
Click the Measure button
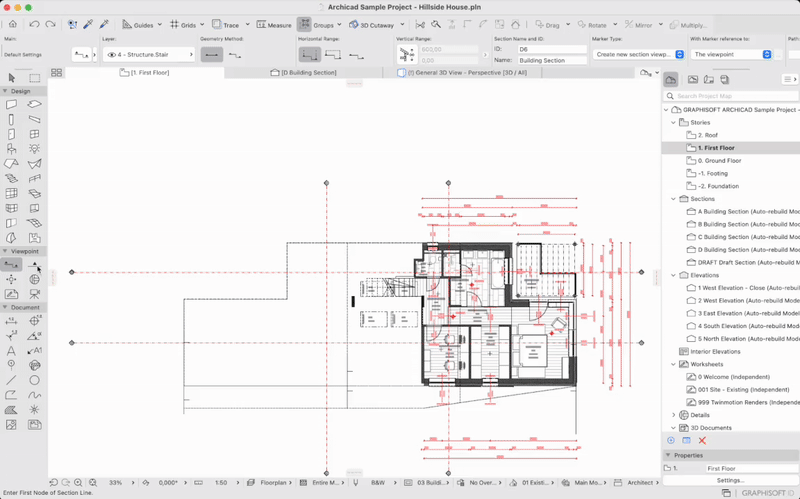click(x=274, y=24)
